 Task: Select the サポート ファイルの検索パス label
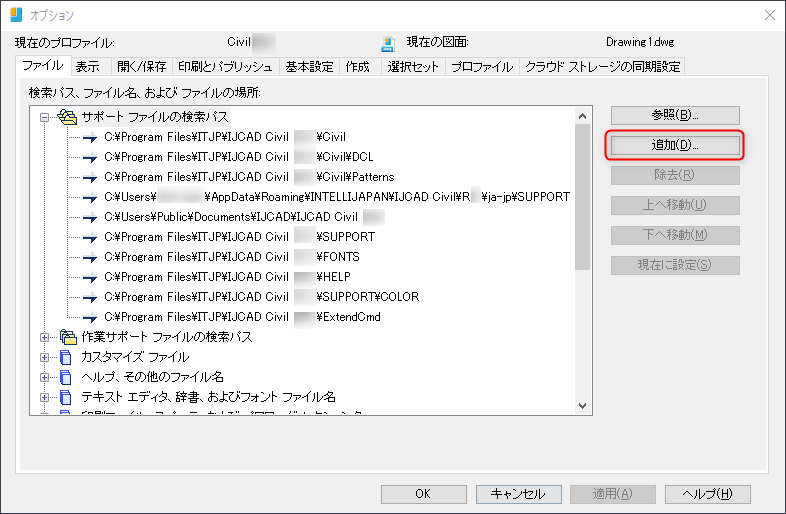point(155,117)
